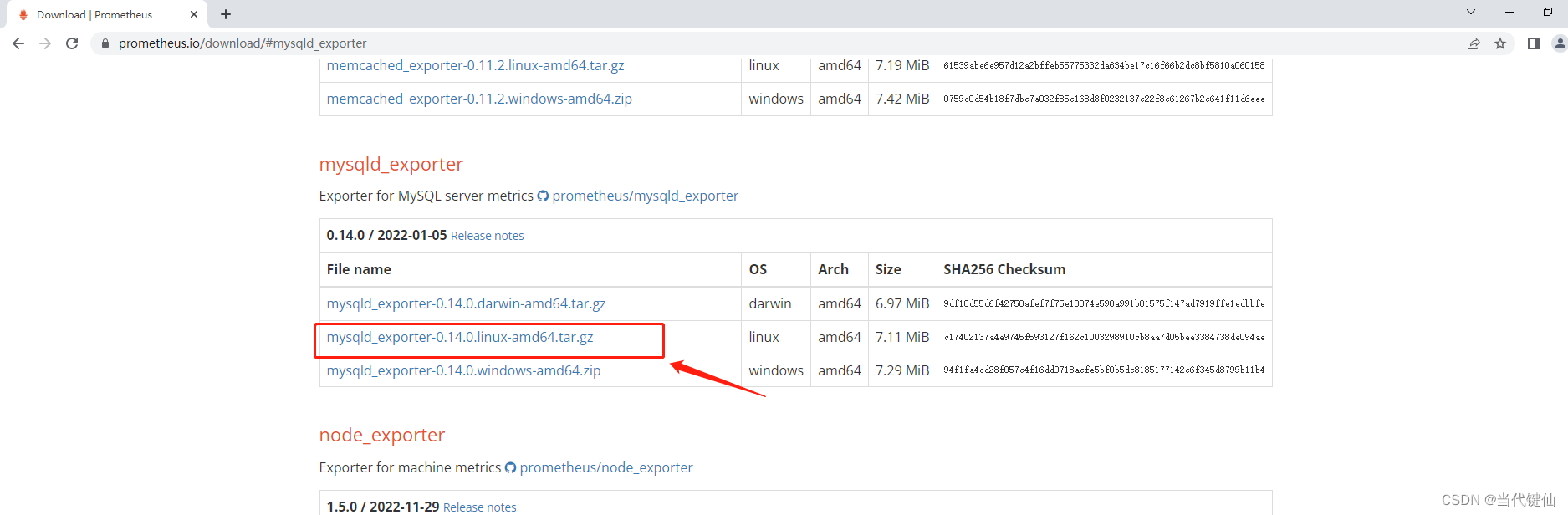Click the share page icon in address bar
Image resolution: width=1568 pixels, height=515 pixels.
point(1474,43)
